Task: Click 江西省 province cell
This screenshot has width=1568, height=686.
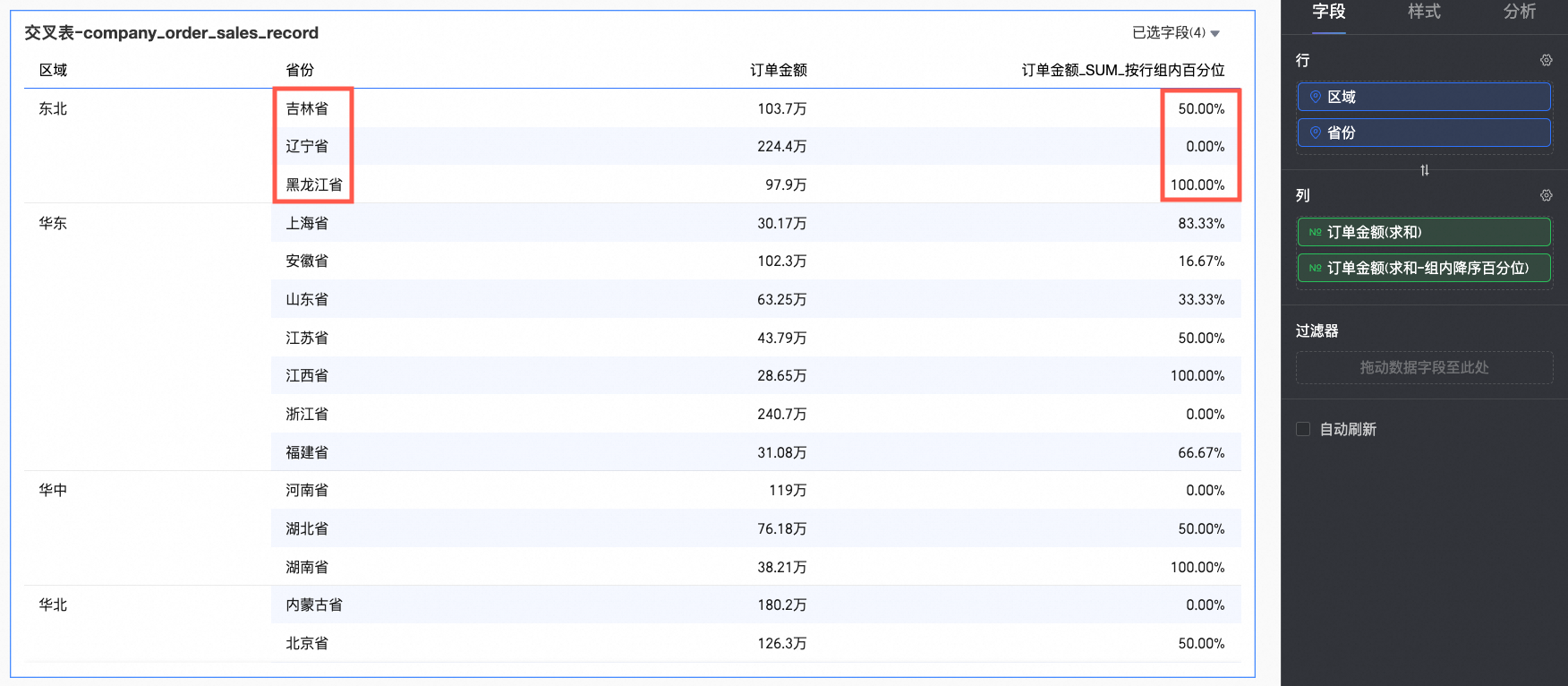Action: [x=307, y=375]
